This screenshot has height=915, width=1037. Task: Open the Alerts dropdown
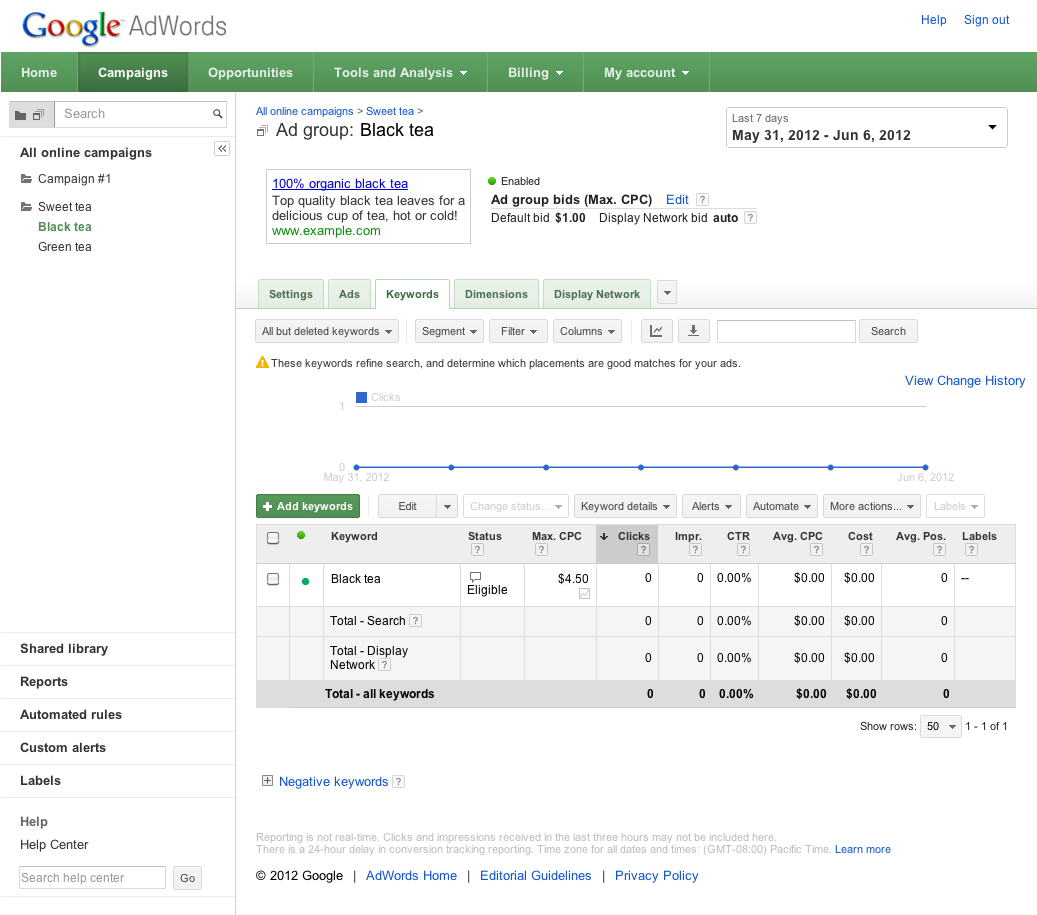[712, 506]
